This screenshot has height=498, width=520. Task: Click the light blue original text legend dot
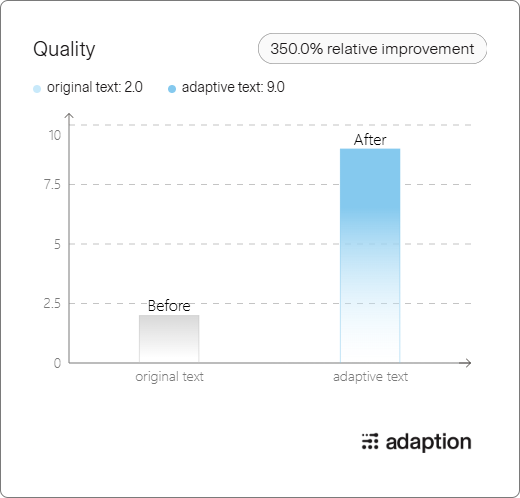(x=37, y=89)
